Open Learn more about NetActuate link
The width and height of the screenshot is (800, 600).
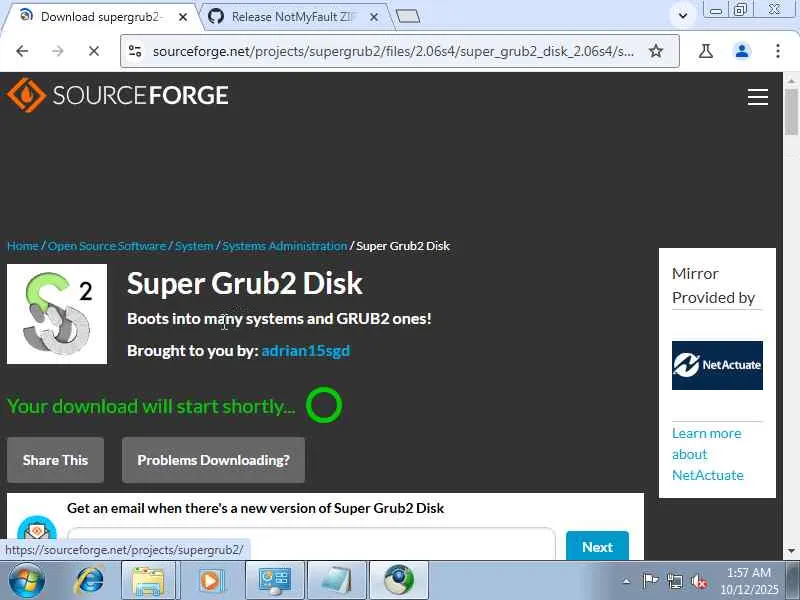708,454
